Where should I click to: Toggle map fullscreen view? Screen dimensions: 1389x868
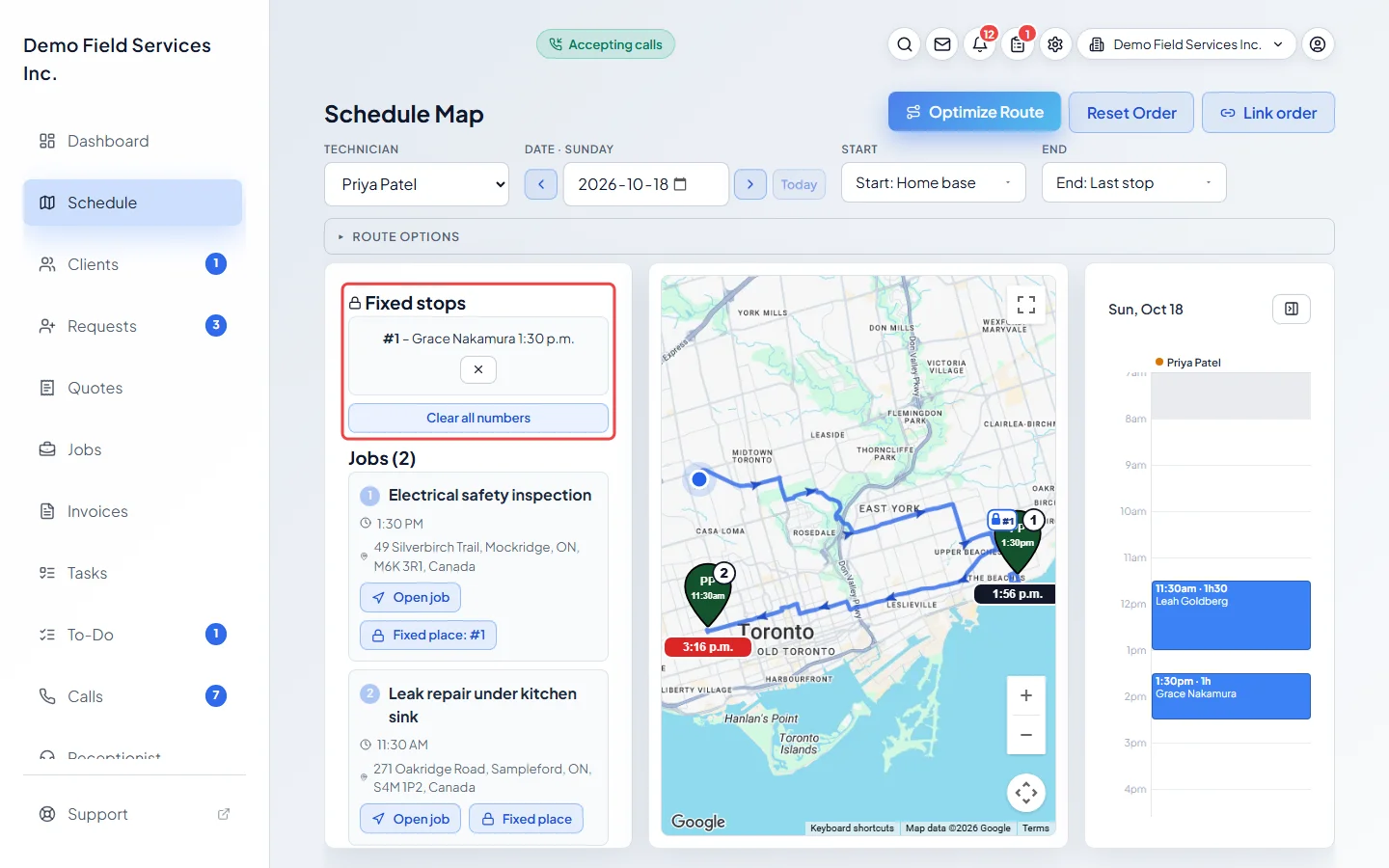[1026, 305]
